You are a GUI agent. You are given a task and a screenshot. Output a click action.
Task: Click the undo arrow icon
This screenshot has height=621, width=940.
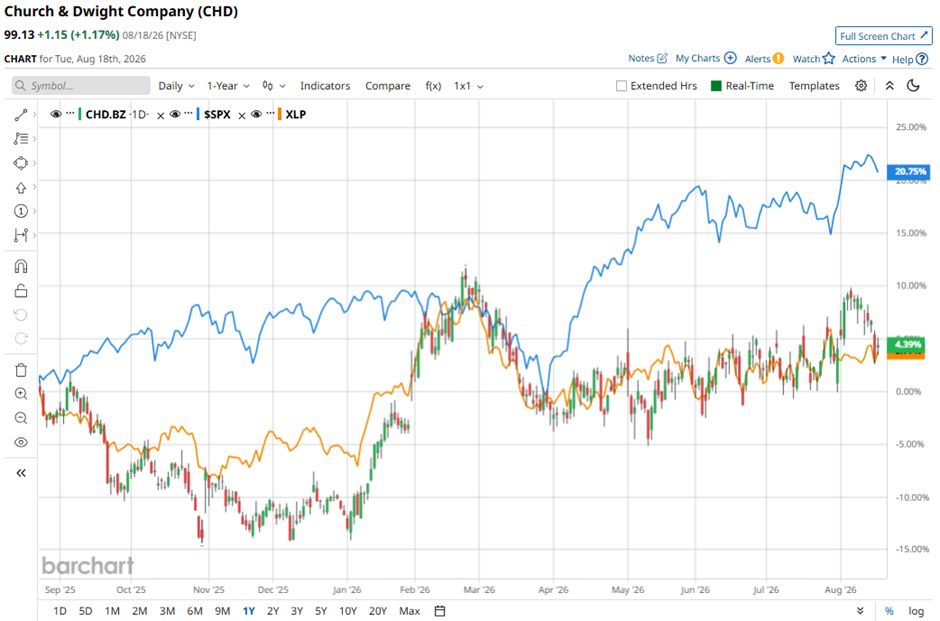pyautogui.click(x=21, y=315)
